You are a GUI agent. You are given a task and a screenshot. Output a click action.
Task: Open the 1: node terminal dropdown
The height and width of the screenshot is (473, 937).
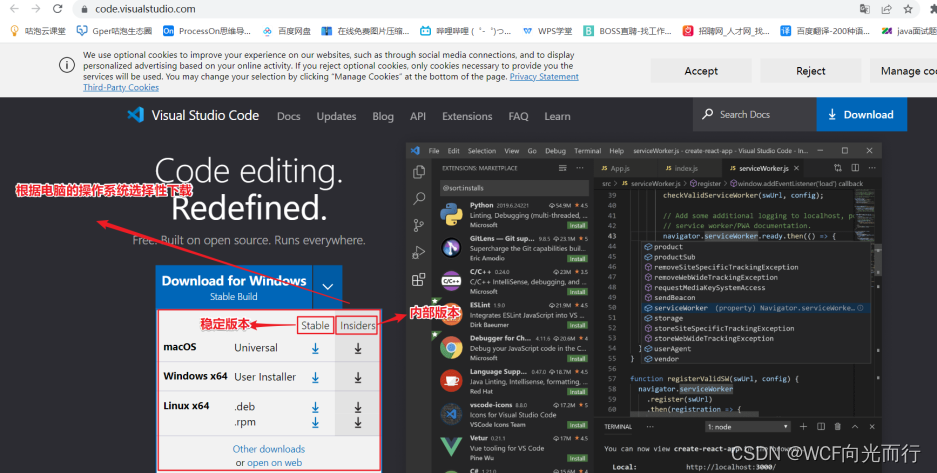[748, 427]
